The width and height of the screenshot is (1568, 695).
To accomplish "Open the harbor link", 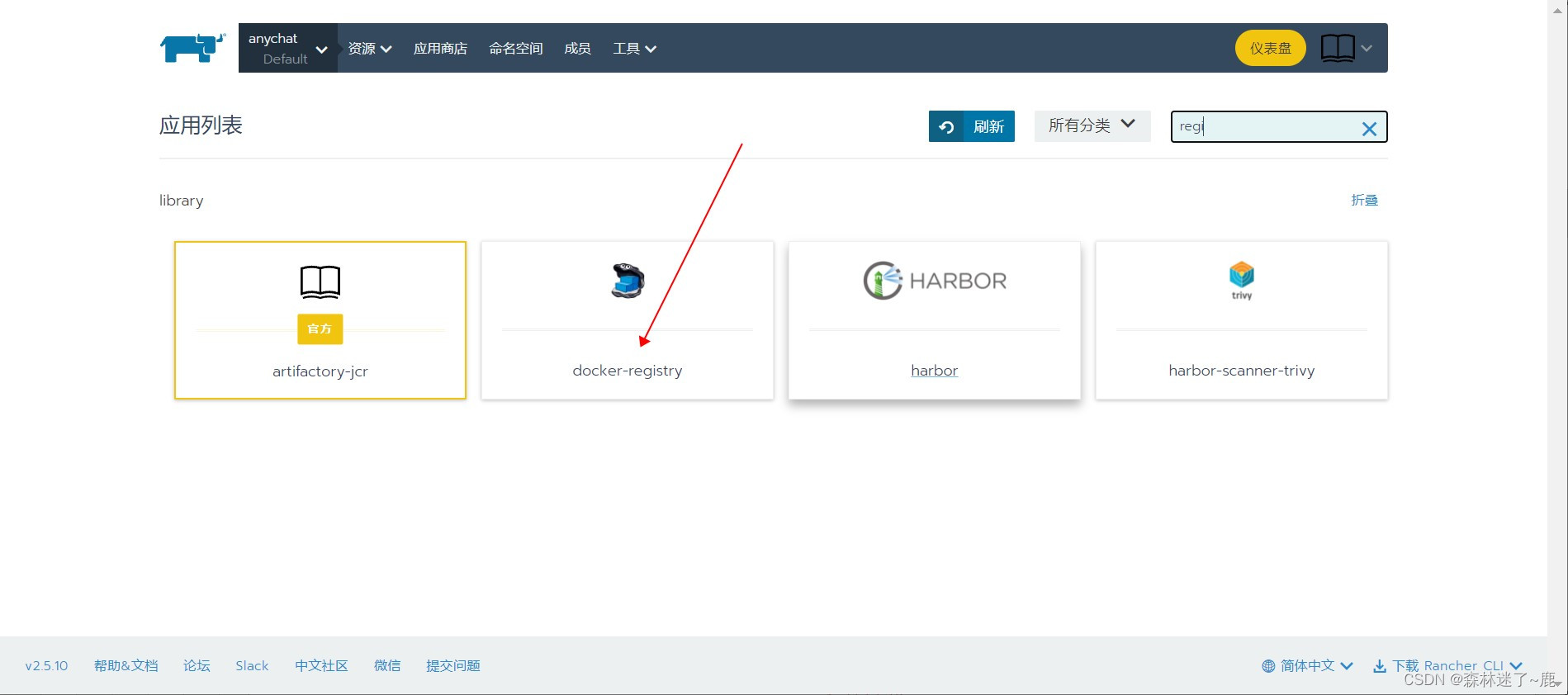I will (934, 371).
